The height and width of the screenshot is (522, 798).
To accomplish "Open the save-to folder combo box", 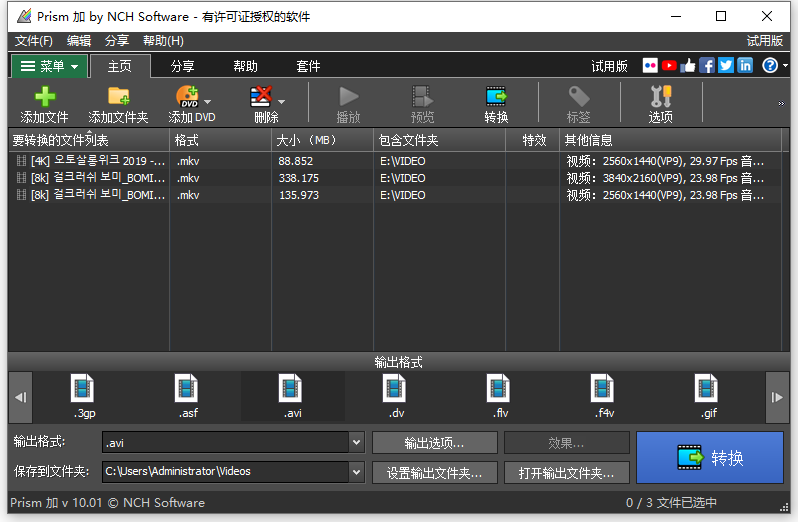I will coord(233,472).
